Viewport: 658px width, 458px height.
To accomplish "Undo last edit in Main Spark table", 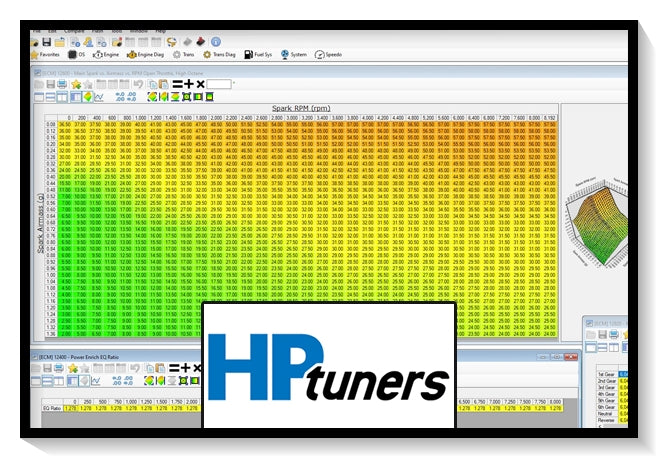I will pyautogui.click(x=138, y=84).
